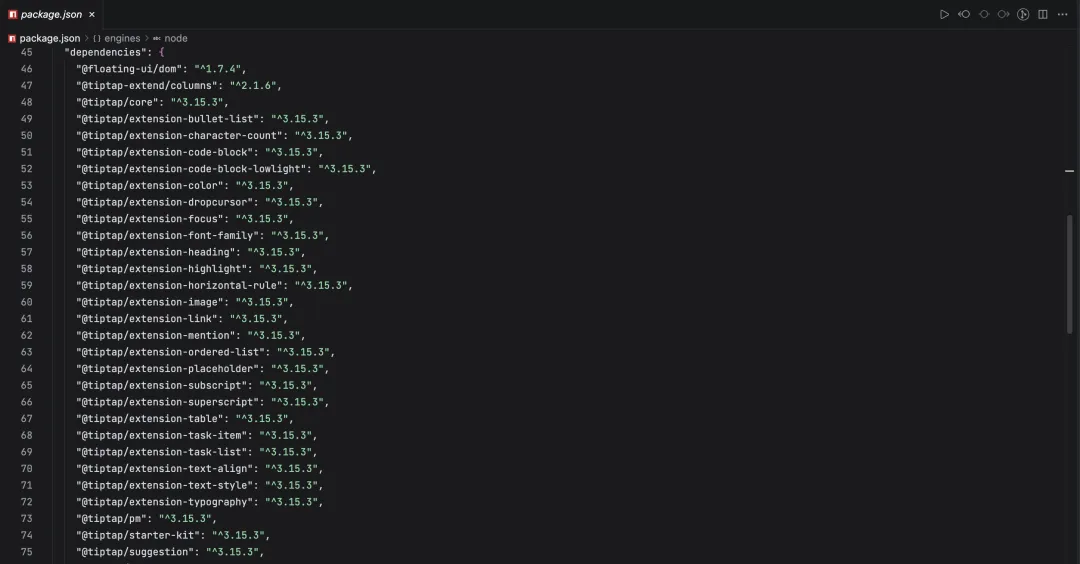Image resolution: width=1080 pixels, height=564 pixels.
Task: Open the git commit graph circle icon
Action: pyautogui.click(x=1024, y=14)
